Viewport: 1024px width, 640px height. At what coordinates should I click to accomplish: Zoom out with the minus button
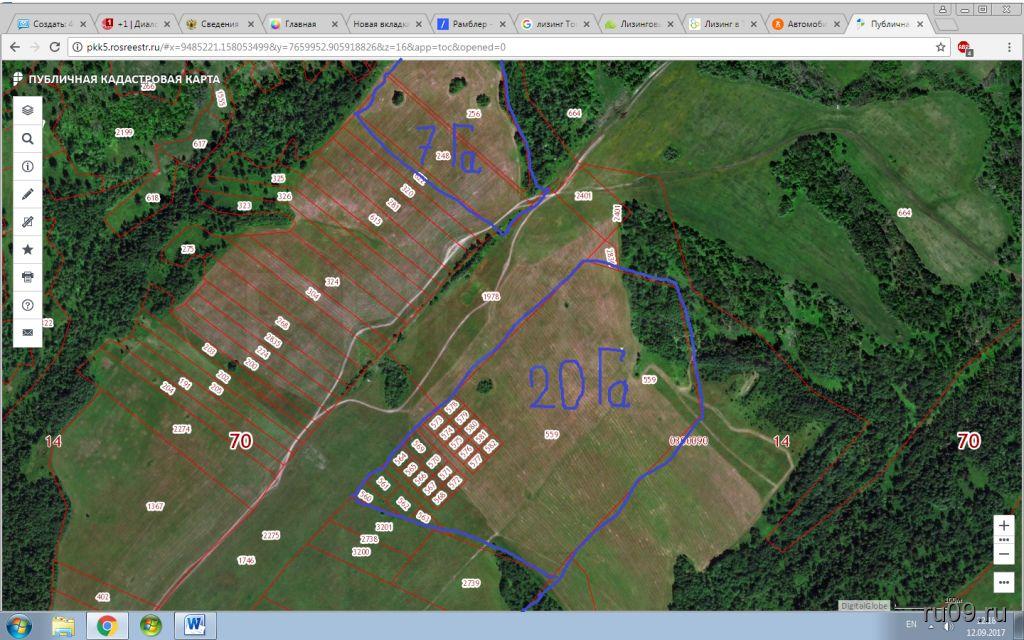click(1004, 553)
